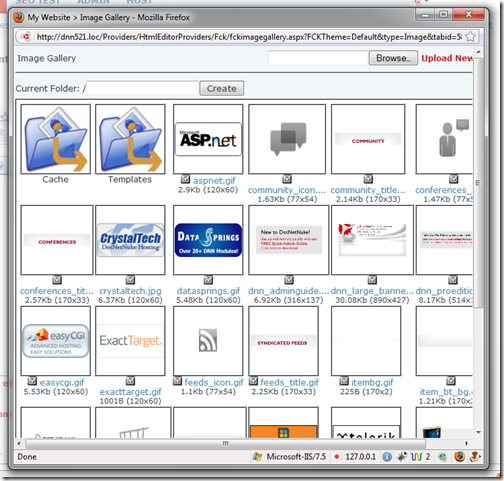
Task: Click the horizontal scrollbar's right arrow
Action: pos(466,443)
